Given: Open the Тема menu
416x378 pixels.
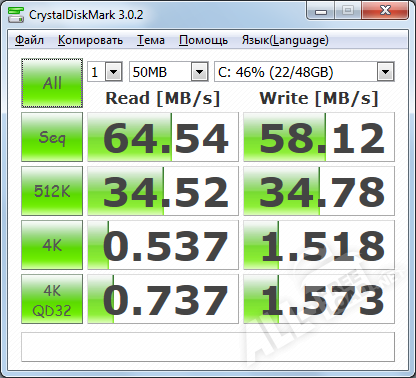Looking at the screenshot, I should [x=151, y=40].
